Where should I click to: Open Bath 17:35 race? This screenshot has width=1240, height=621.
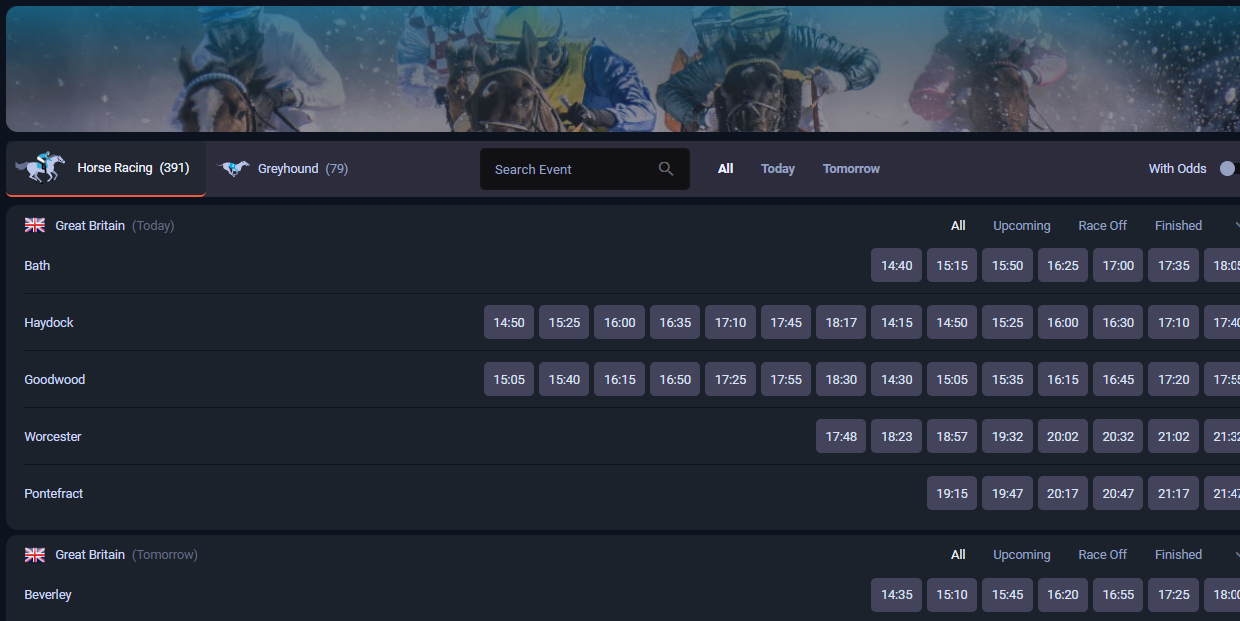tap(1173, 265)
